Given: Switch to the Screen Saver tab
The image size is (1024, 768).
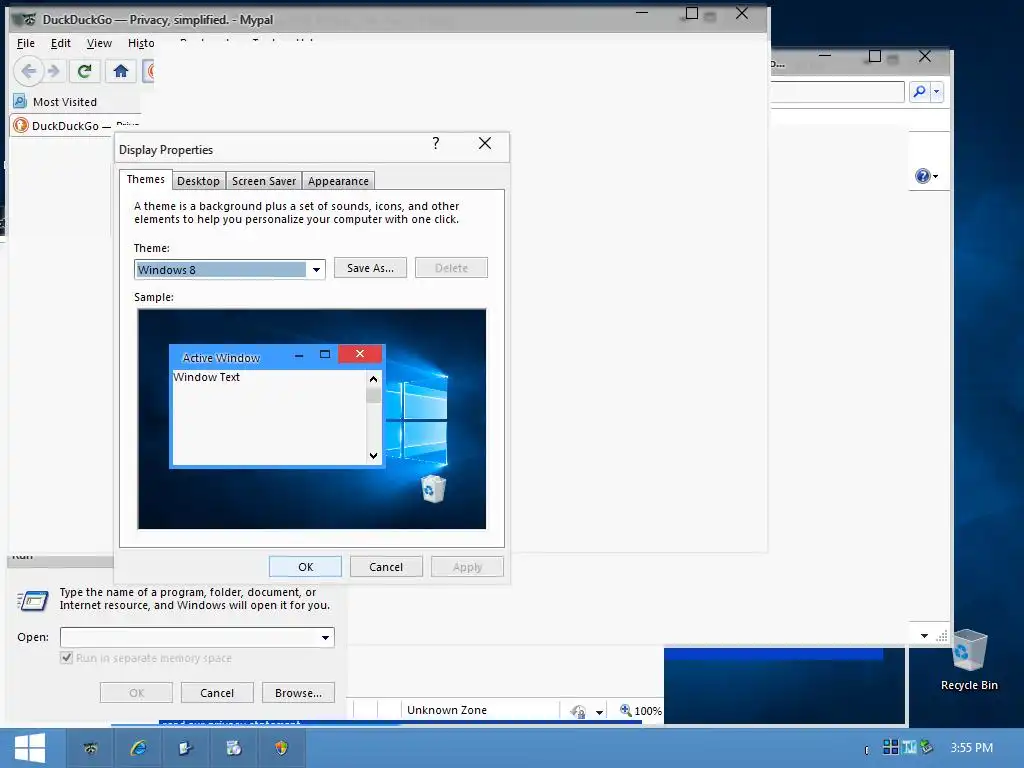Looking at the screenshot, I should (x=264, y=181).
